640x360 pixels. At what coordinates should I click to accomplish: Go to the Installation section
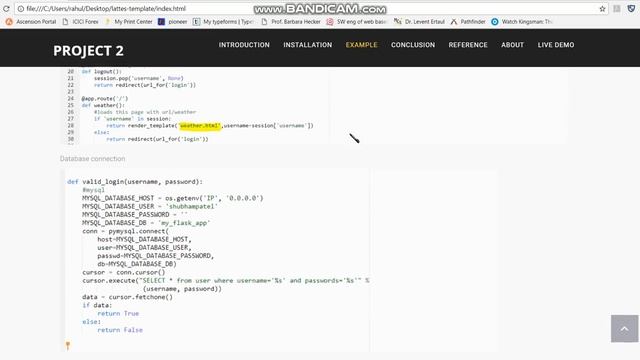pyautogui.click(x=308, y=45)
